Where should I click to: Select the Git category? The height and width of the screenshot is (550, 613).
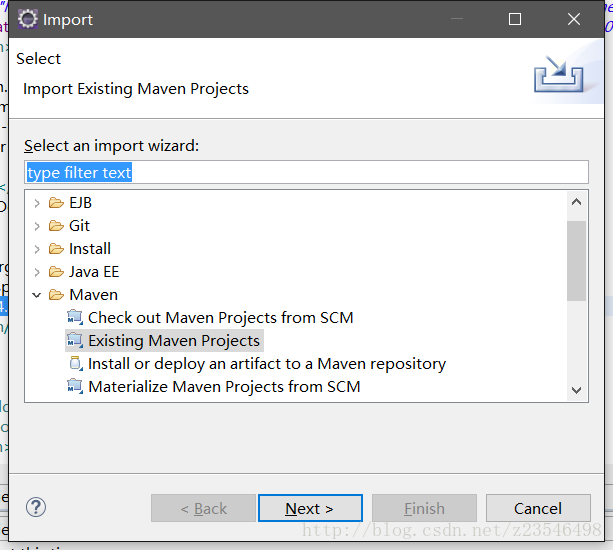[79, 226]
